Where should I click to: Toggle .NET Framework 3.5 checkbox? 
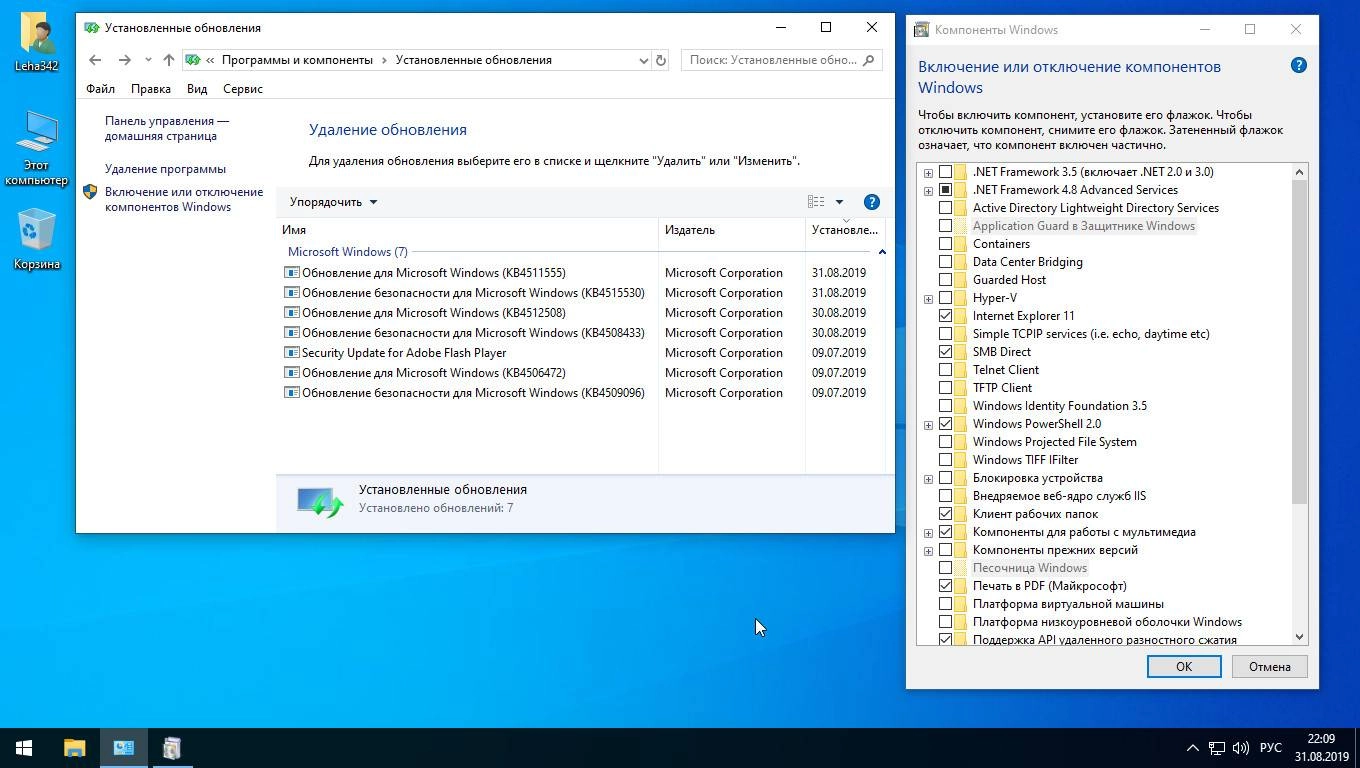(945, 172)
